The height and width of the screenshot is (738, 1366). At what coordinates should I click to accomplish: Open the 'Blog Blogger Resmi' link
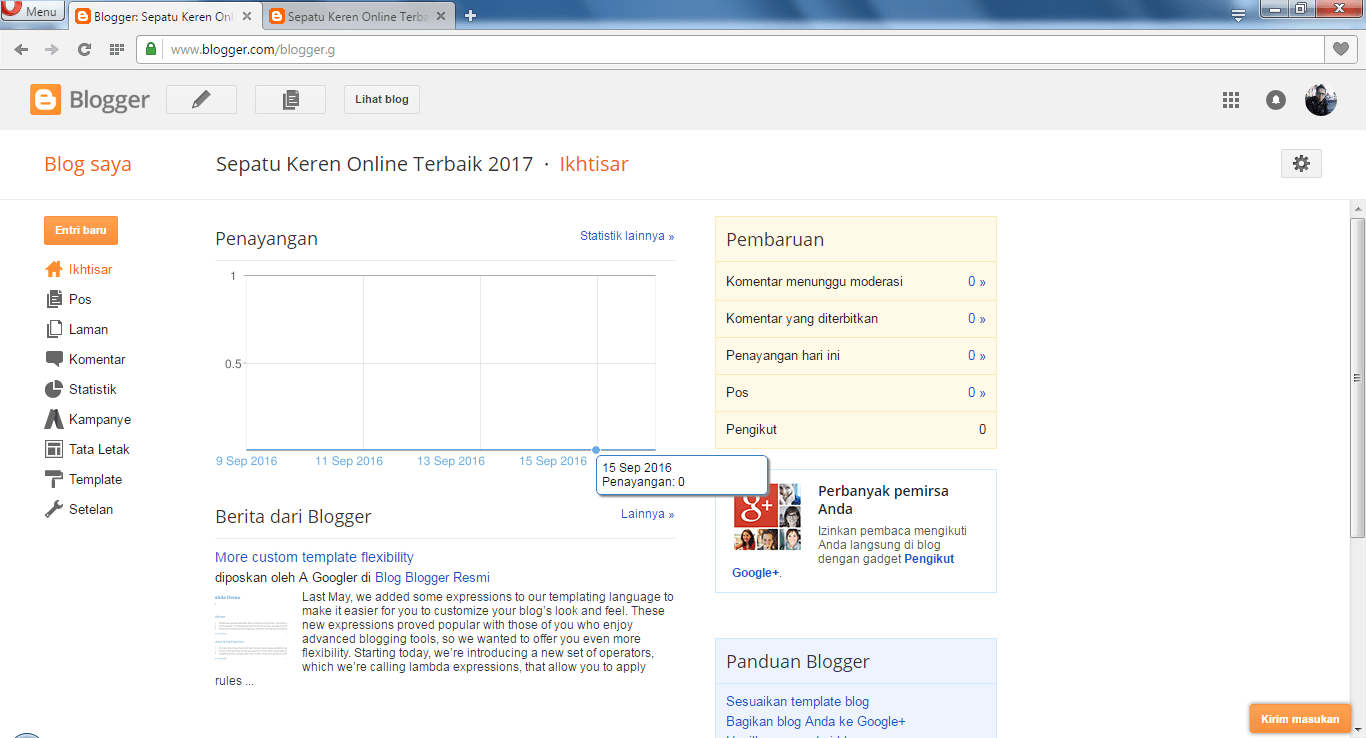pos(432,577)
